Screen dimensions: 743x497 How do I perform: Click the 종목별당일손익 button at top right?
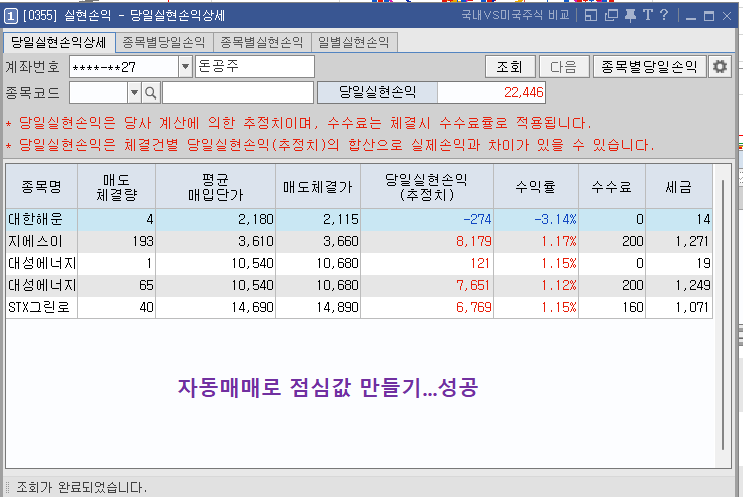650,67
